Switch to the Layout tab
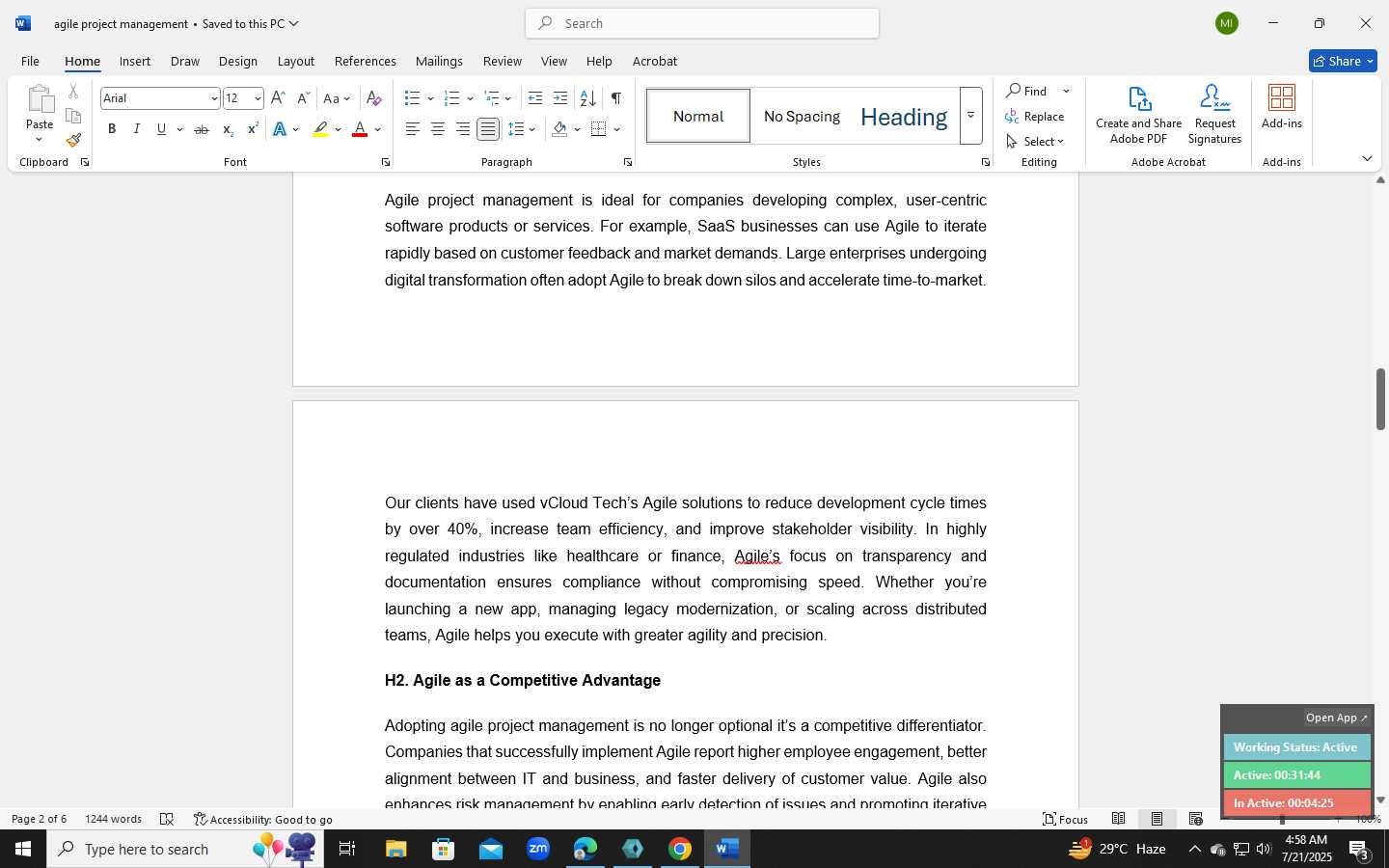The image size is (1389, 868). 296,61
